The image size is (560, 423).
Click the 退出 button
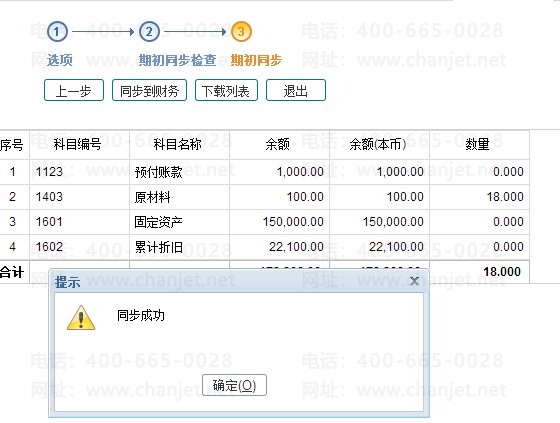click(296, 90)
